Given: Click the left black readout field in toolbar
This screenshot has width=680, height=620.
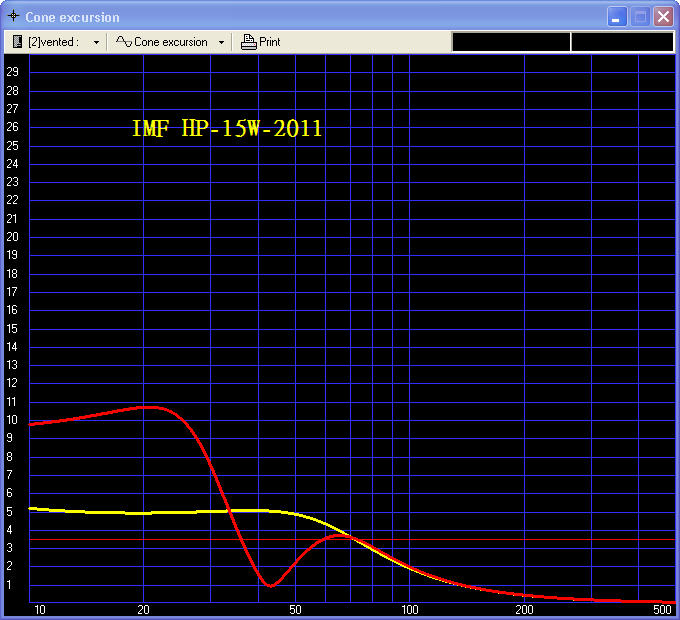Looking at the screenshot, I should coord(511,42).
